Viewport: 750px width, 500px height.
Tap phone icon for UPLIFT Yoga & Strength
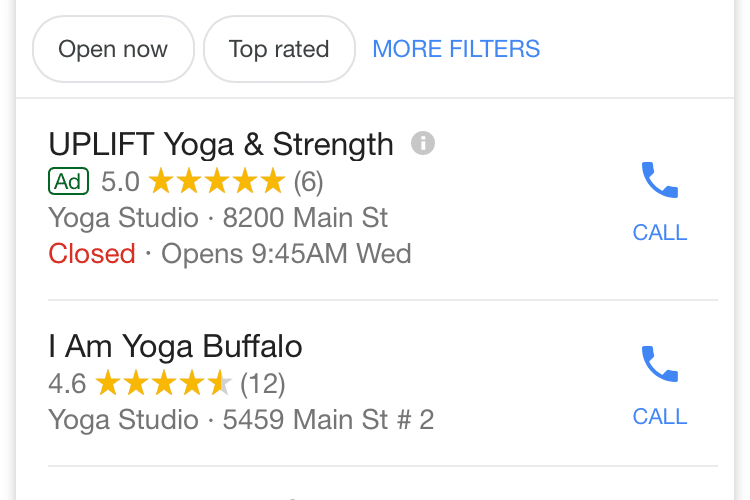pyautogui.click(x=660, y=180)
